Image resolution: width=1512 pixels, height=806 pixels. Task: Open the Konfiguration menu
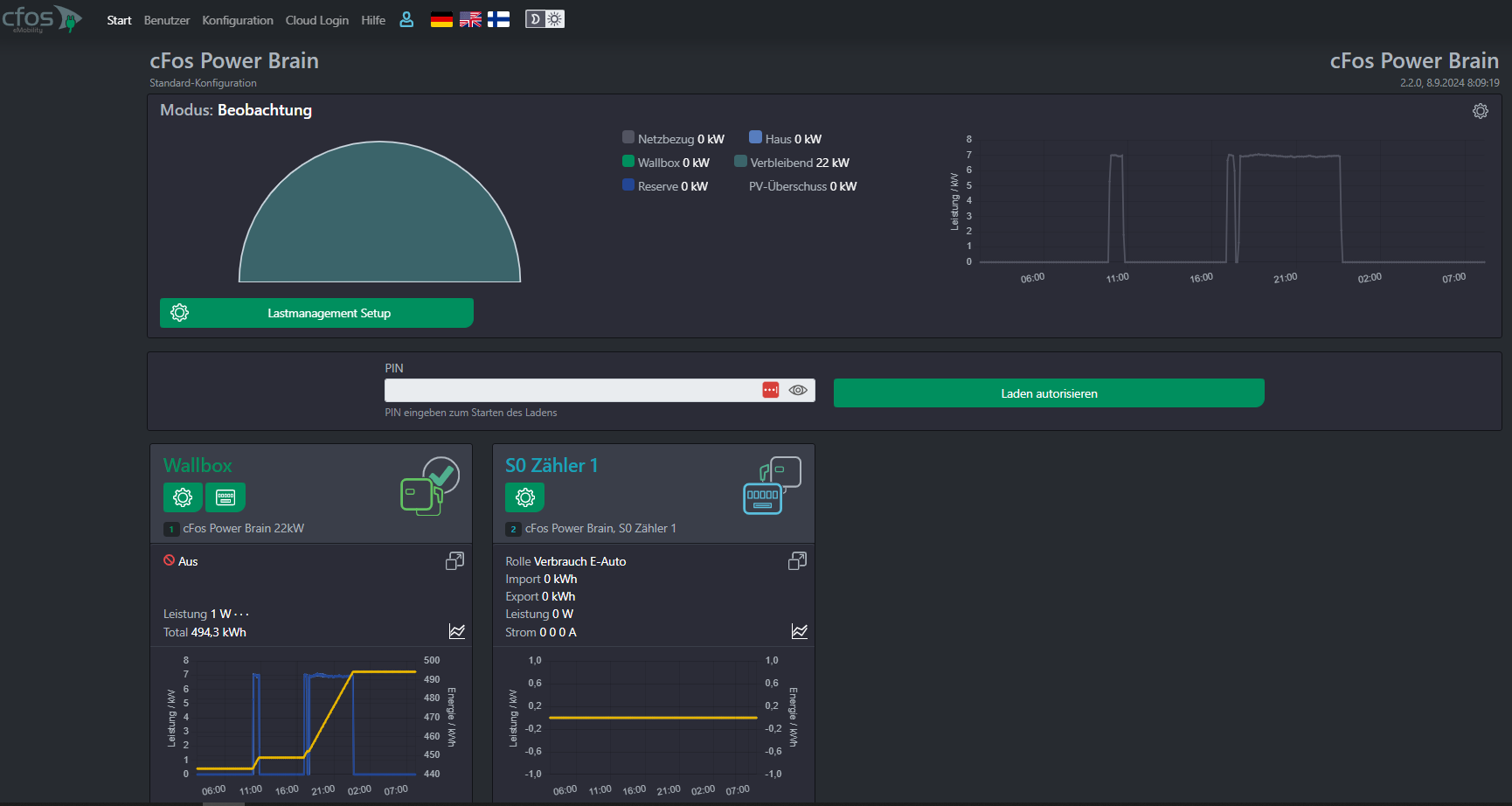pyautogui.click(x=238, y=20)
